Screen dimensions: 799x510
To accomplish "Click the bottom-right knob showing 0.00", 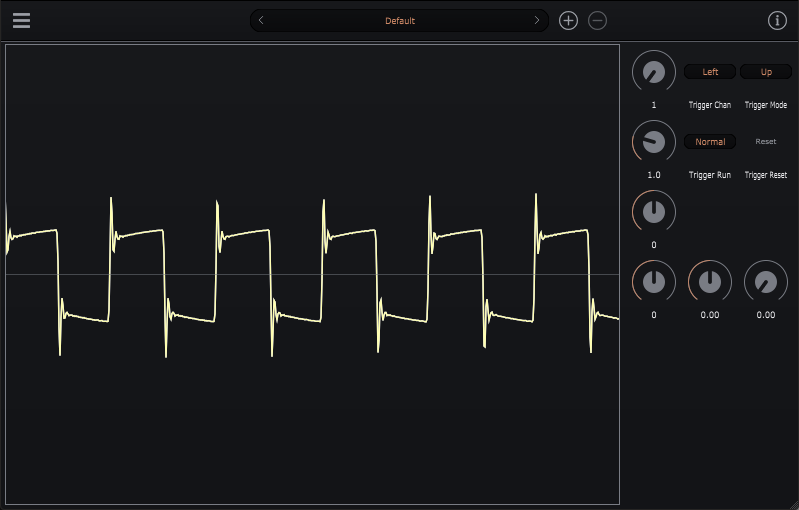I will [x=766, y=282].
